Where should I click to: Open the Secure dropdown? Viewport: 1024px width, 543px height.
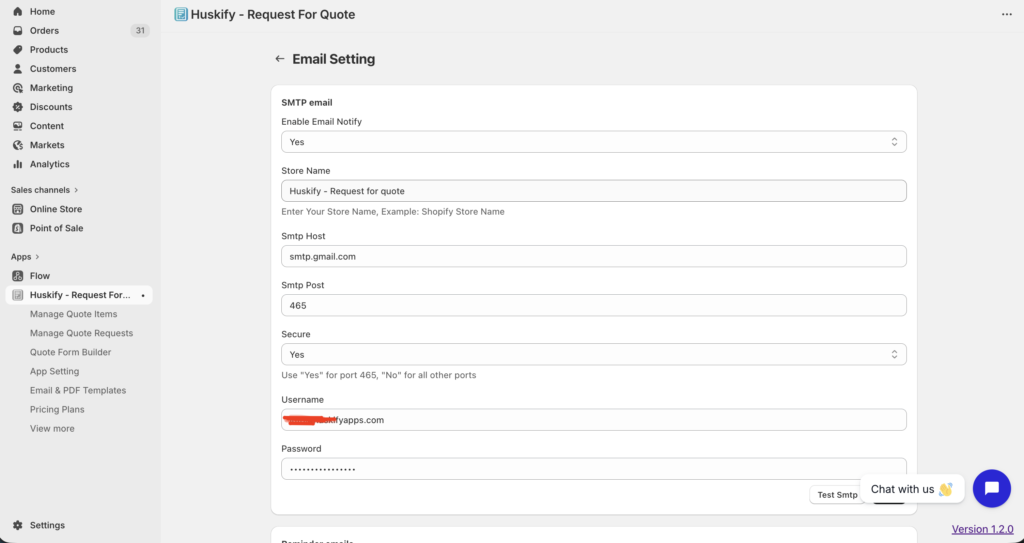tap(593, 354)
